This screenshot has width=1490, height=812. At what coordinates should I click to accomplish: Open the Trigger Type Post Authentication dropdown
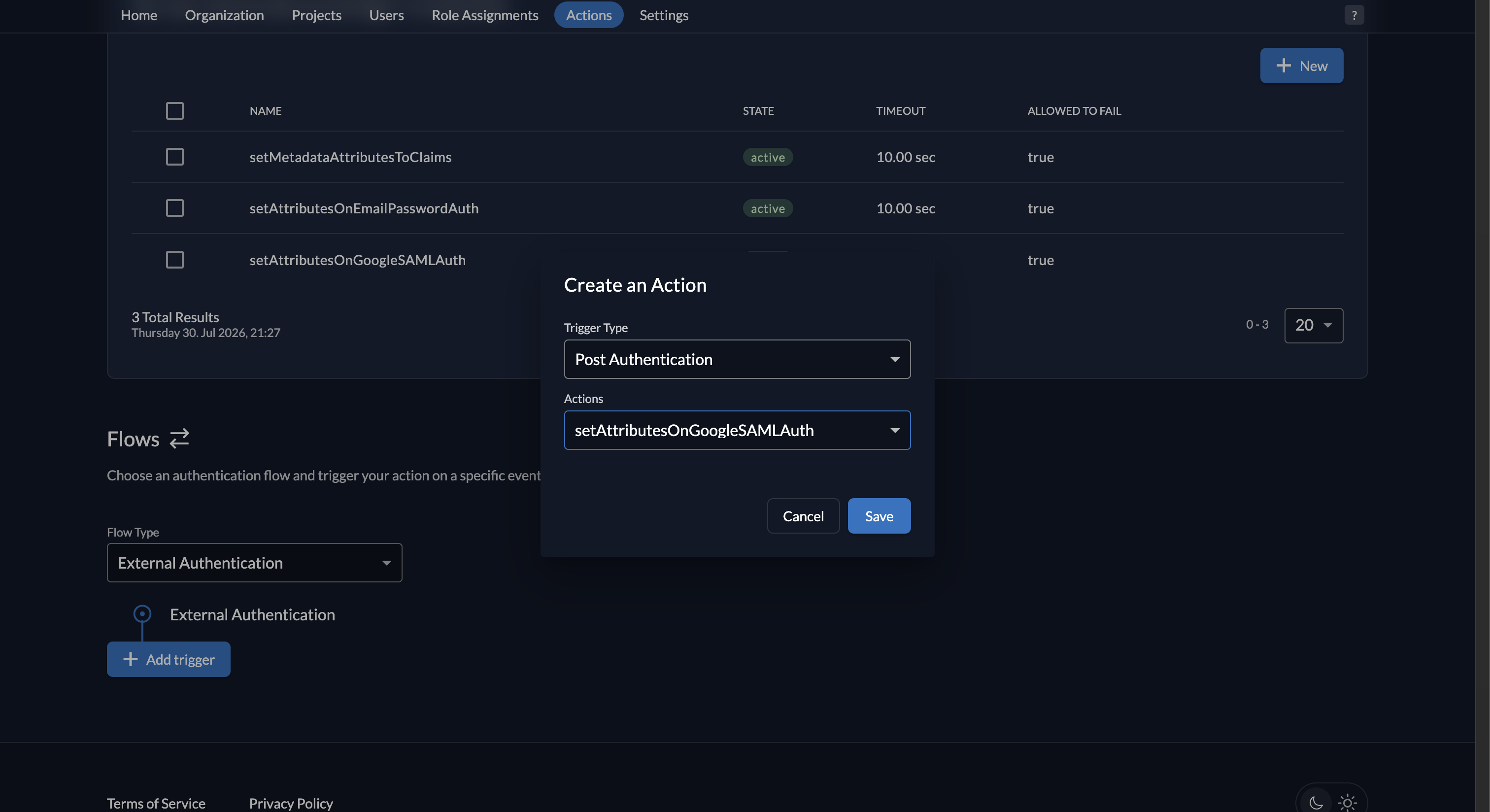(737, 359)
